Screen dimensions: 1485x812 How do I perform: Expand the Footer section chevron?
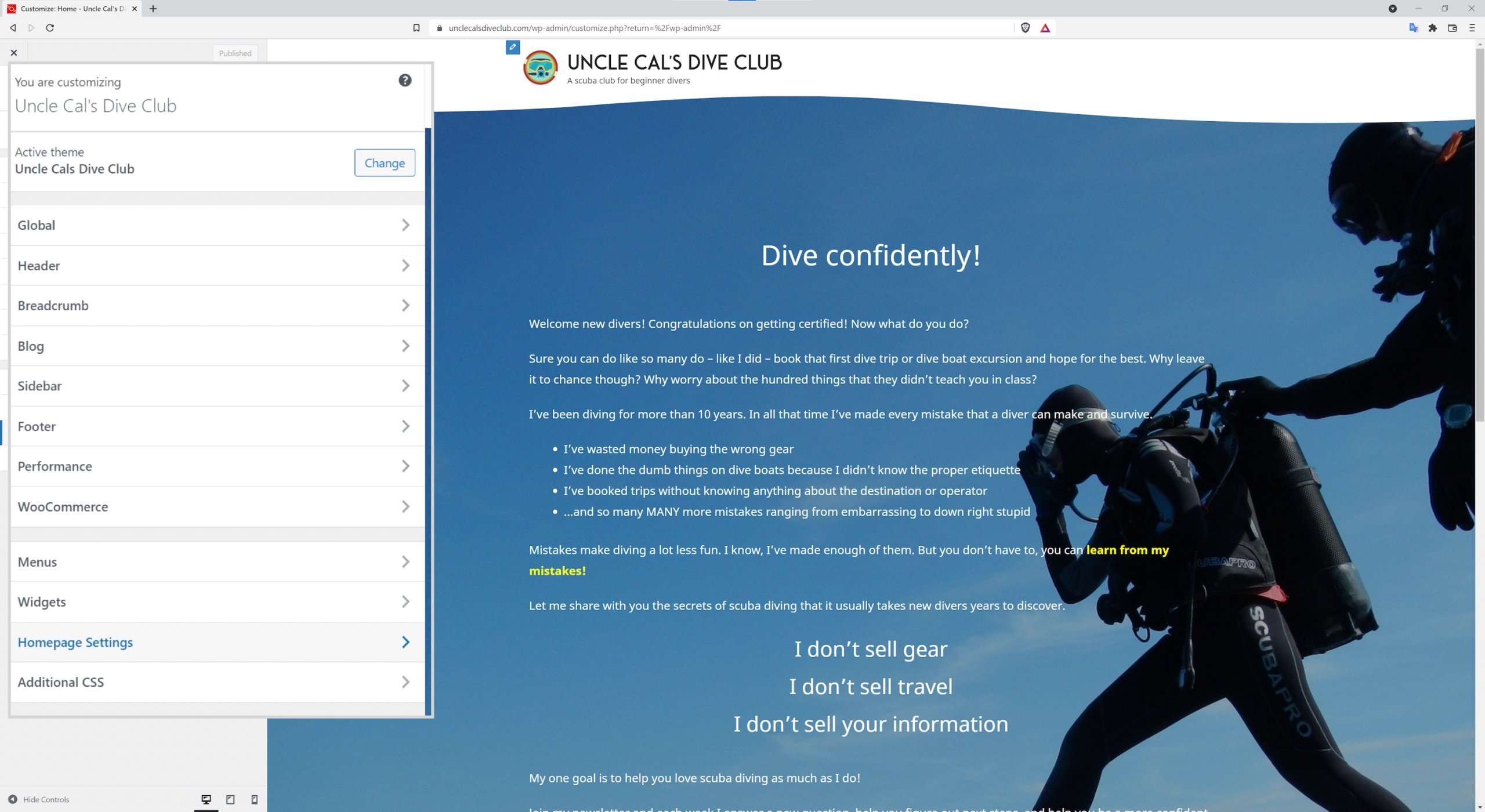click(405, 426)
